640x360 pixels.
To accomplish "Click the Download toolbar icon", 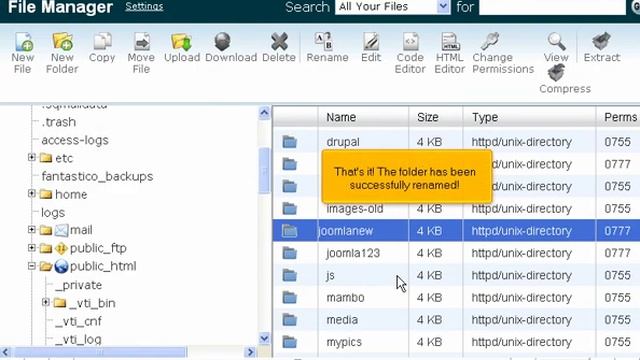I will pyautogui.click(x=222, y=42).
